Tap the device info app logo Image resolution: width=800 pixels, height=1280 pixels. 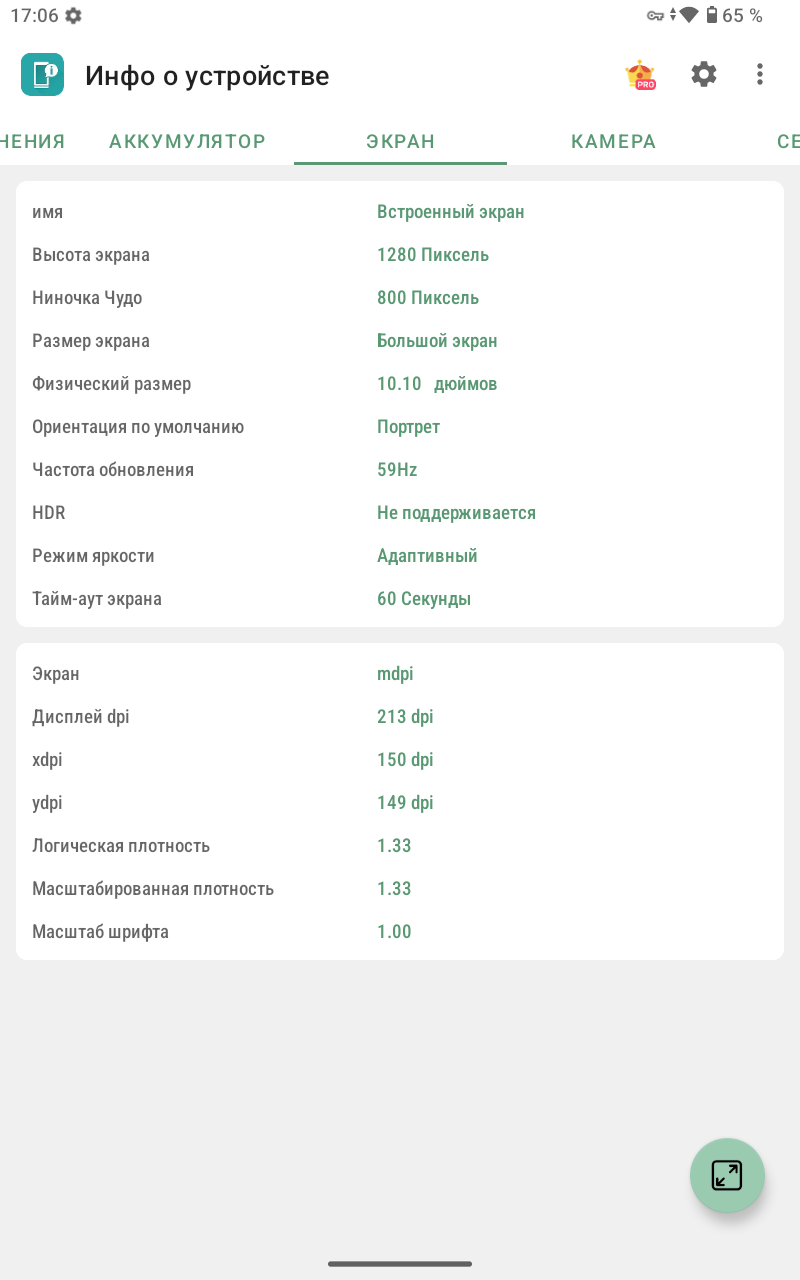pos(42,75)
